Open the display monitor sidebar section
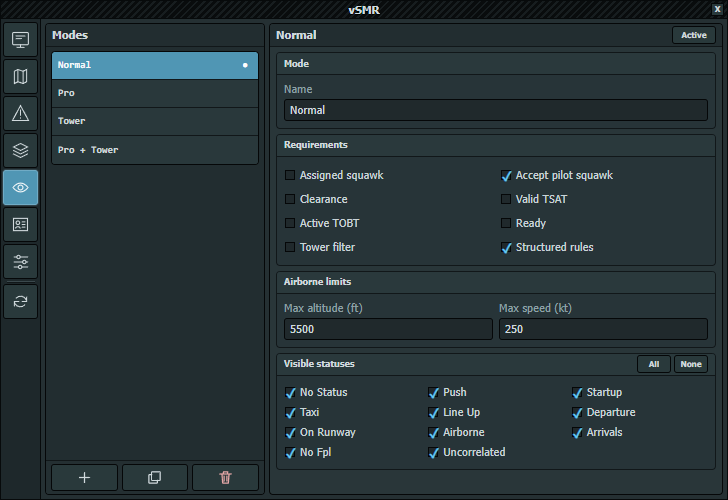 pos(20,39)
